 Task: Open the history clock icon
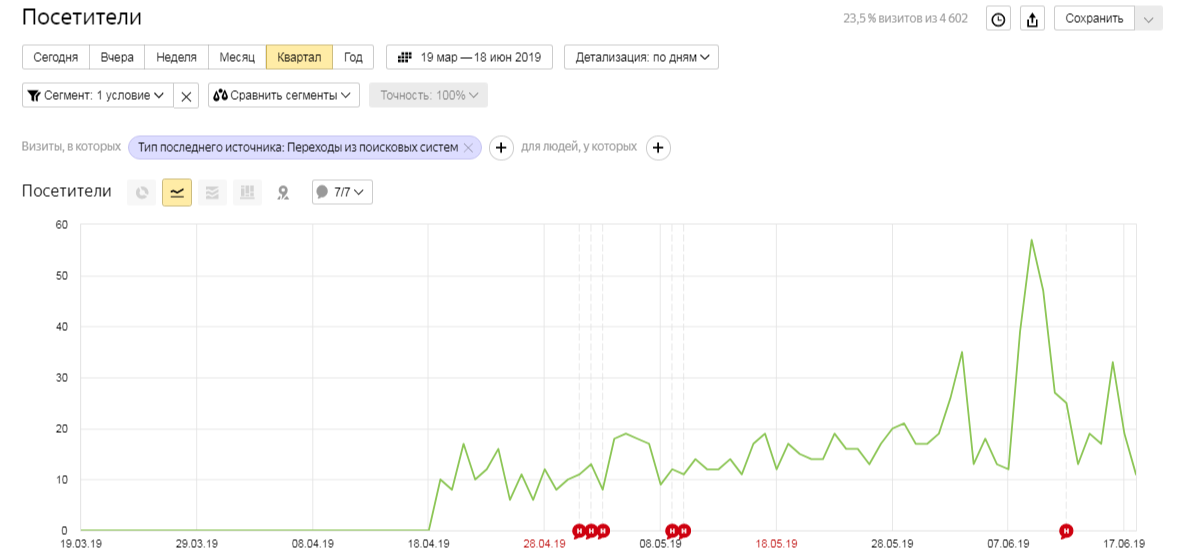[x=998, y=20]
